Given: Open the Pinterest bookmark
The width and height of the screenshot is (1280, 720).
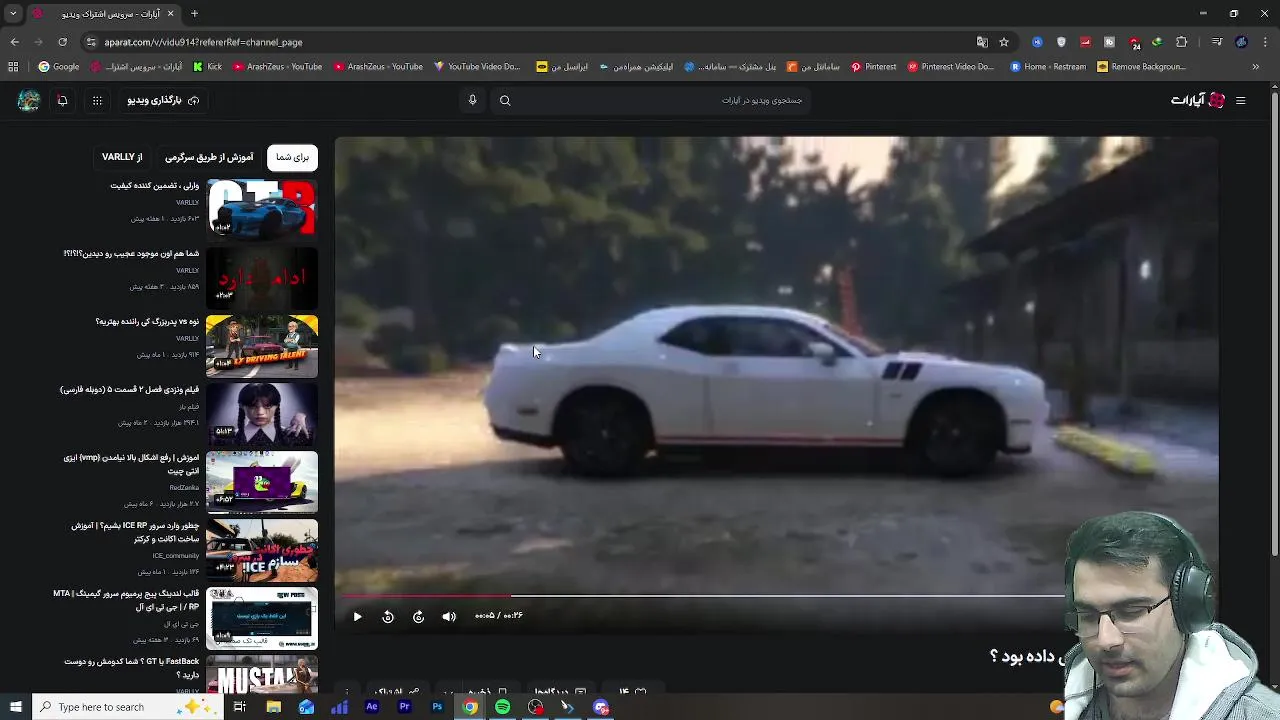Looking at the screenshot, I should click(x=873, y=67).
